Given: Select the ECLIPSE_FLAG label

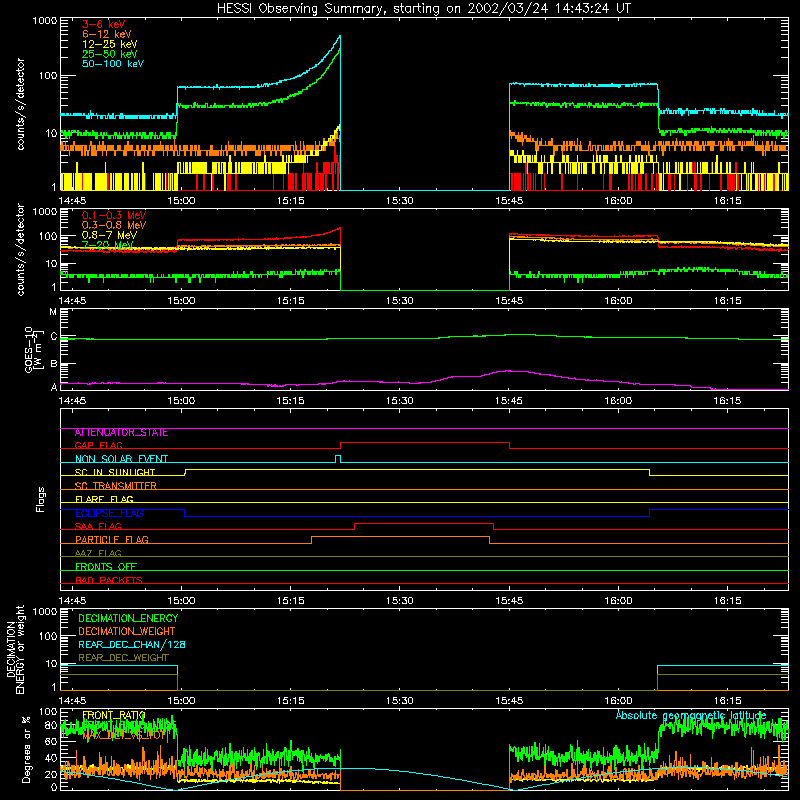Looking at the screenshot, I should click(109, 513).
